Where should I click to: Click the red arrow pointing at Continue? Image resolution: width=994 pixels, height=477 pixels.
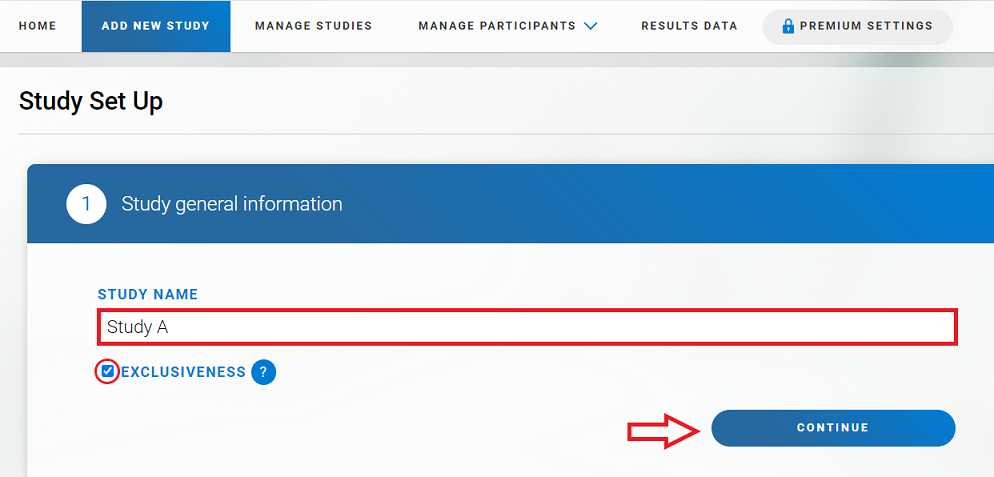pos(662,429)
